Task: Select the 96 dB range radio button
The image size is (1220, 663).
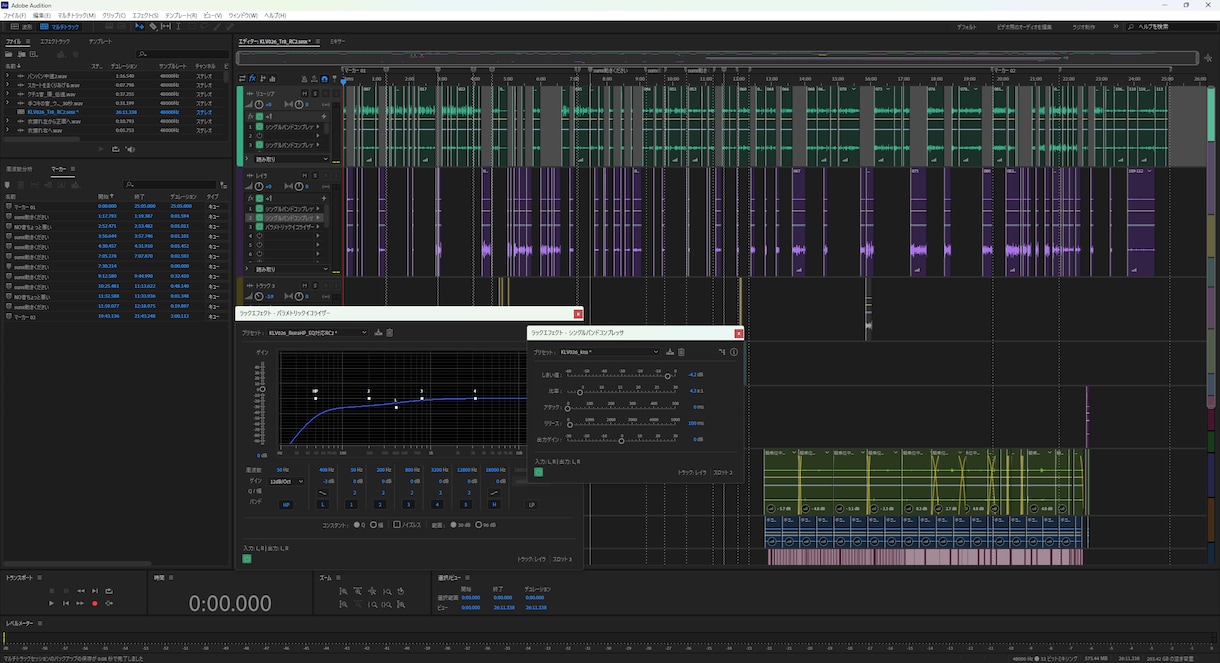Action: coord(478,524)
